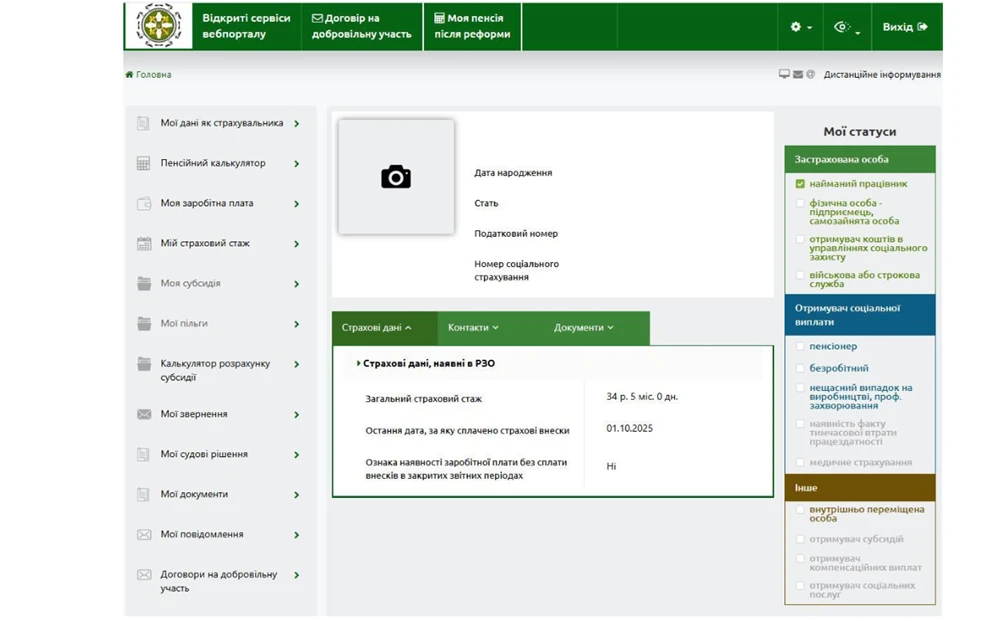
Task: Expand the Документи dropdown tab
Action: pos(583,328)
